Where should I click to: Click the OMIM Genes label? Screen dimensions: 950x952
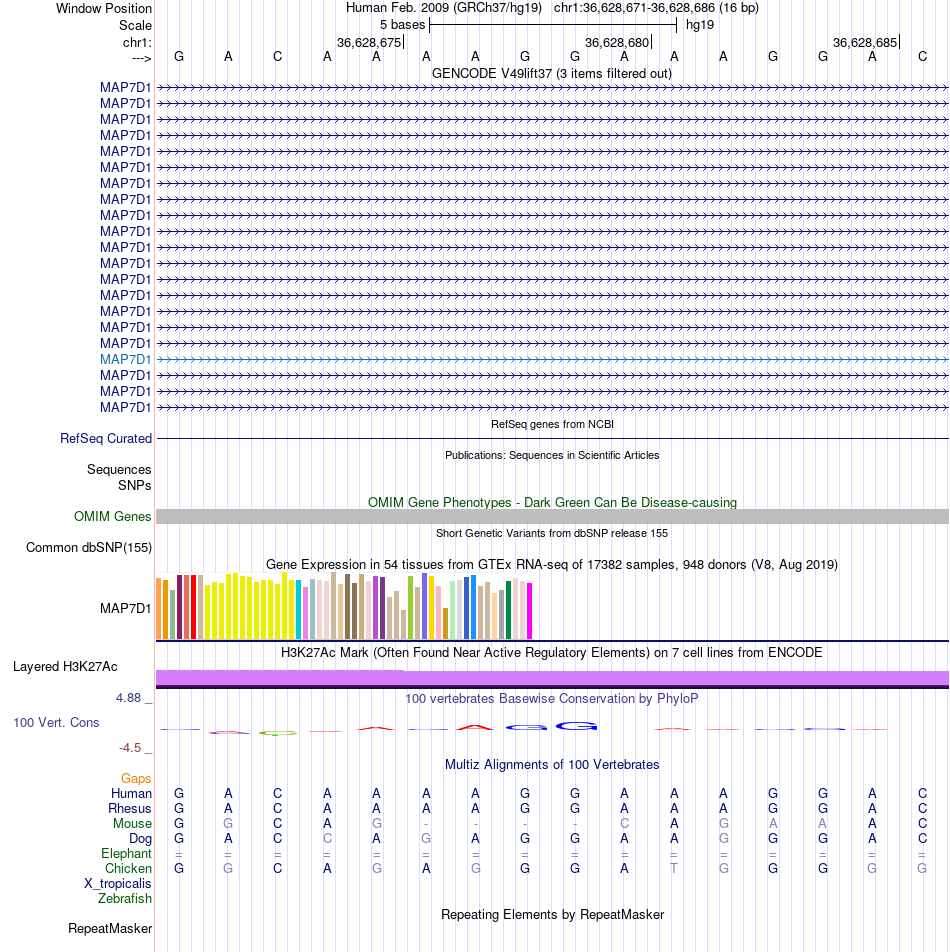tap(112, 516)
